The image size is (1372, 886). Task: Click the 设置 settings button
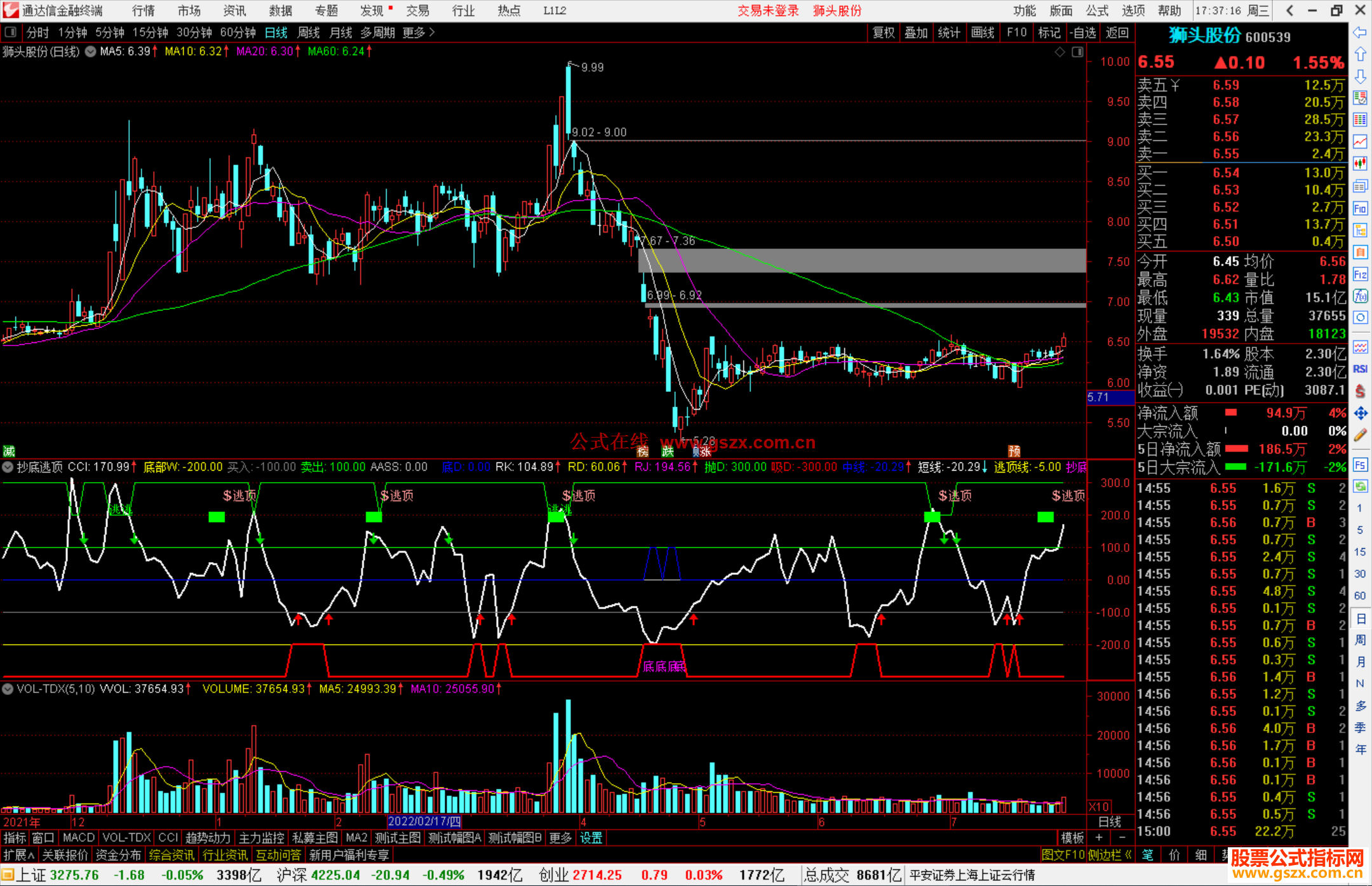pyautogui.click(x=591, y=838)
